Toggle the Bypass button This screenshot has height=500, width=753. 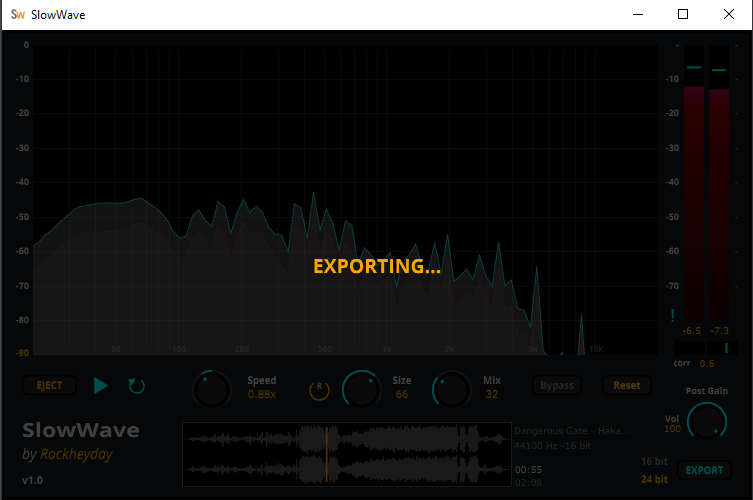pos(557,385)
